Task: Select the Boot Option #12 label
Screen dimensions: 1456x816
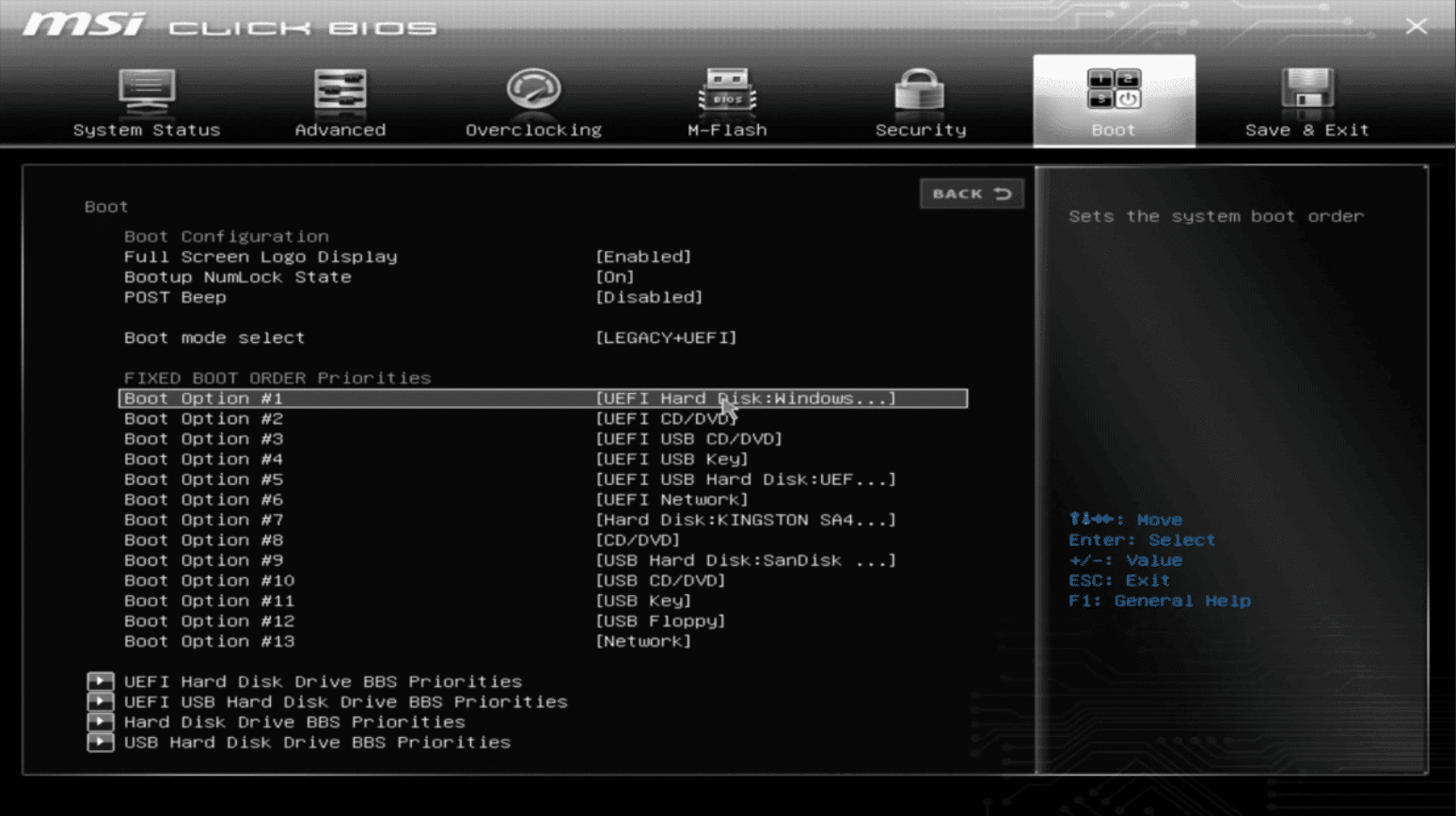Action: click(209, 620)
